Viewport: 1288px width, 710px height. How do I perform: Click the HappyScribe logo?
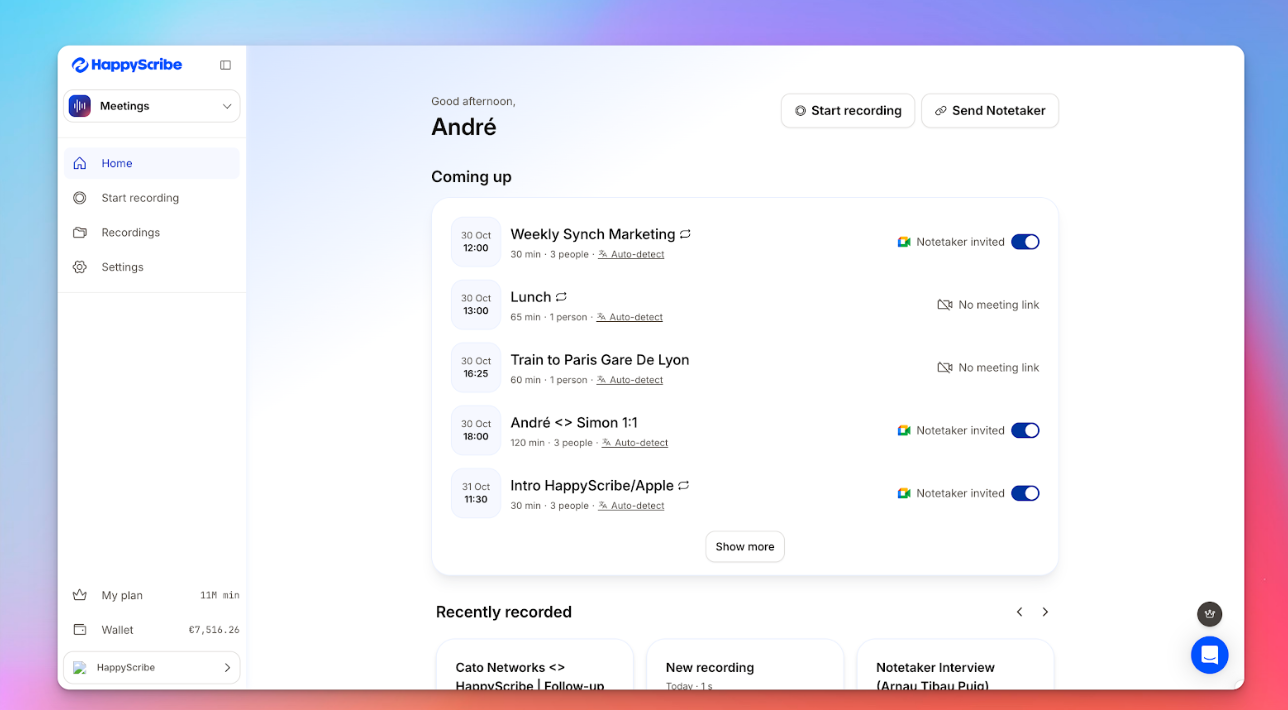pyautogui.click(x=126, y=64)
